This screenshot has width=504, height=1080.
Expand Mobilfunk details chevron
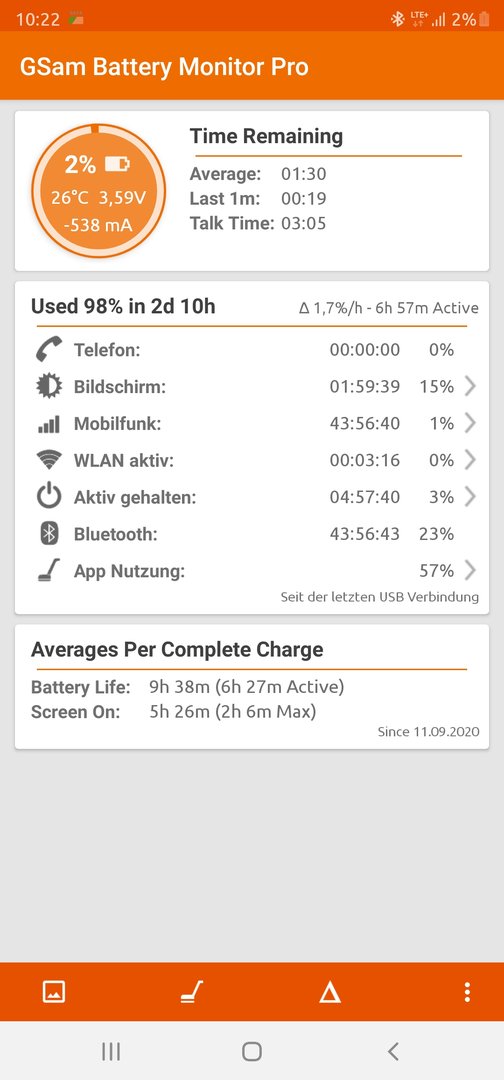click(x=470, y=423)
